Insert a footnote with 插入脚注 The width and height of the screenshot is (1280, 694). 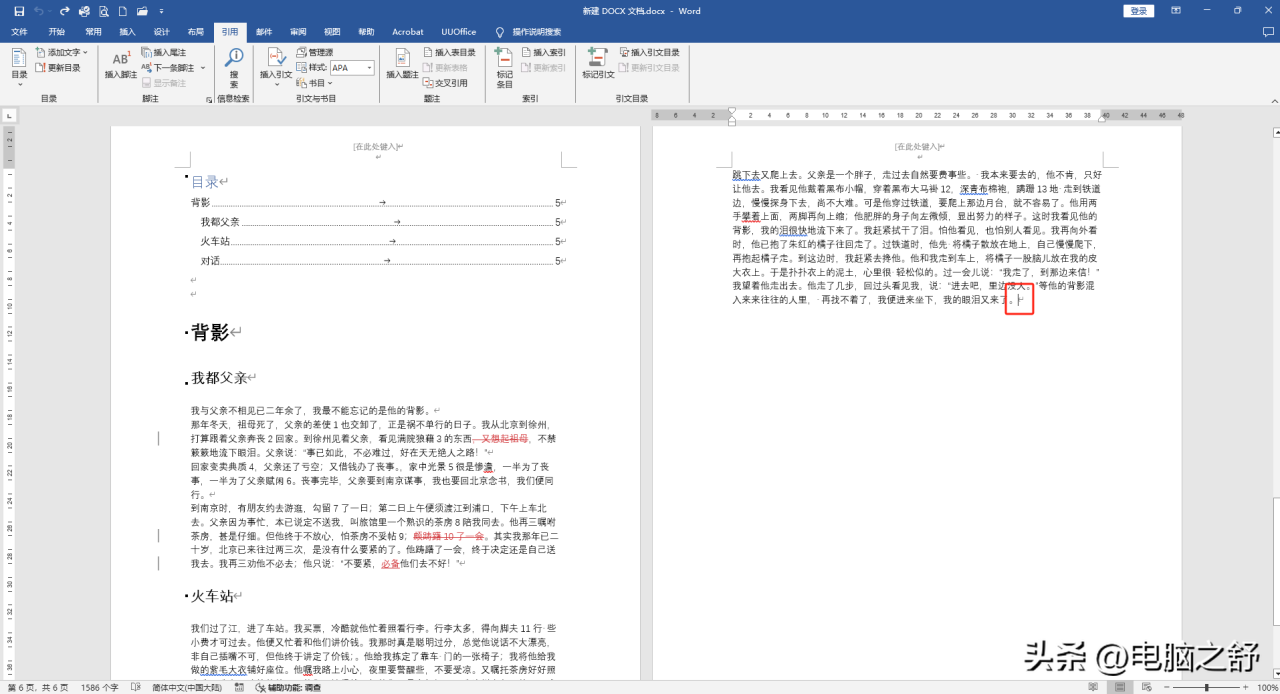tap(120, 66)
